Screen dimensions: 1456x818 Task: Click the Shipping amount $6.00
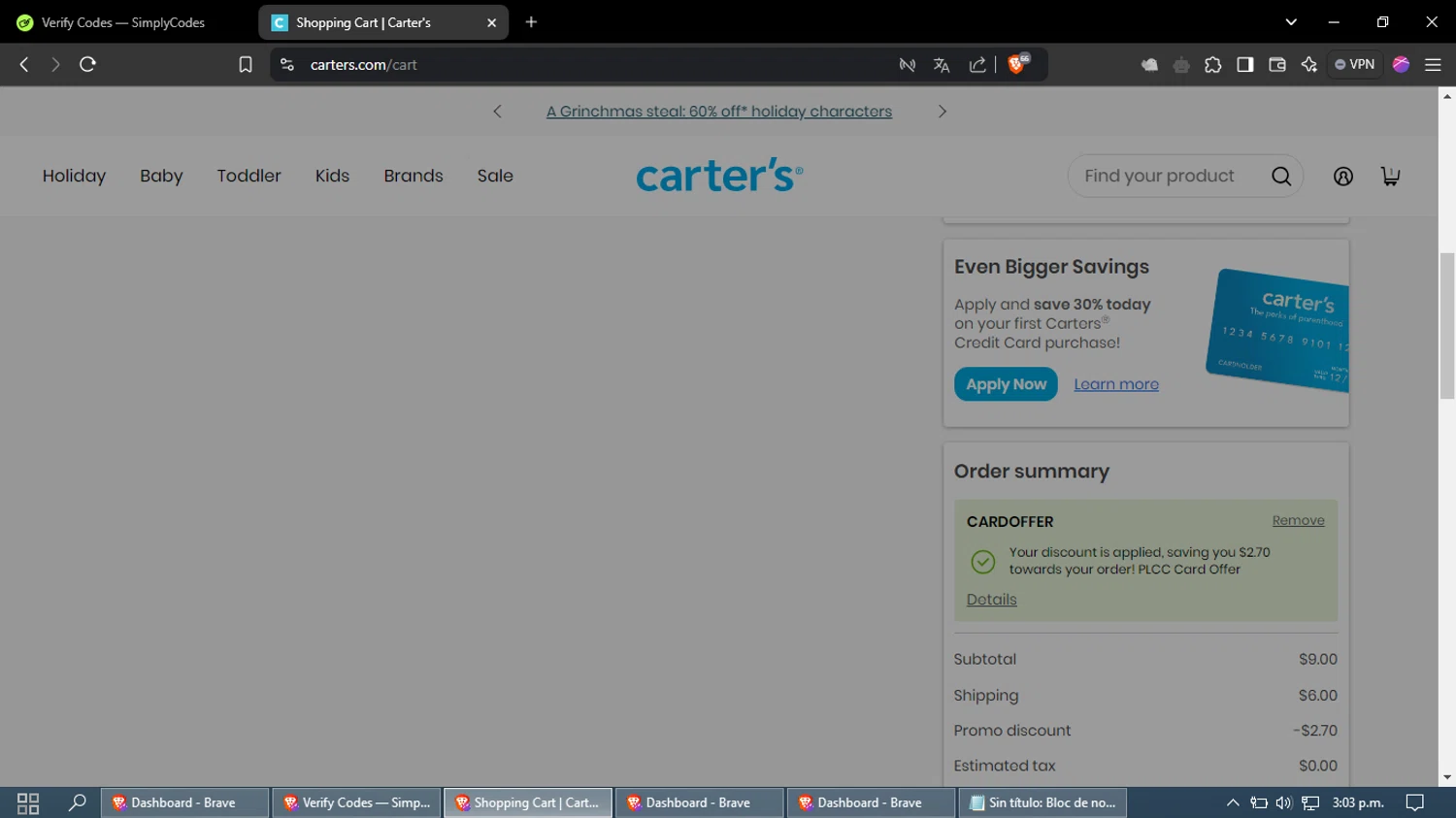tap(1317, 696)
